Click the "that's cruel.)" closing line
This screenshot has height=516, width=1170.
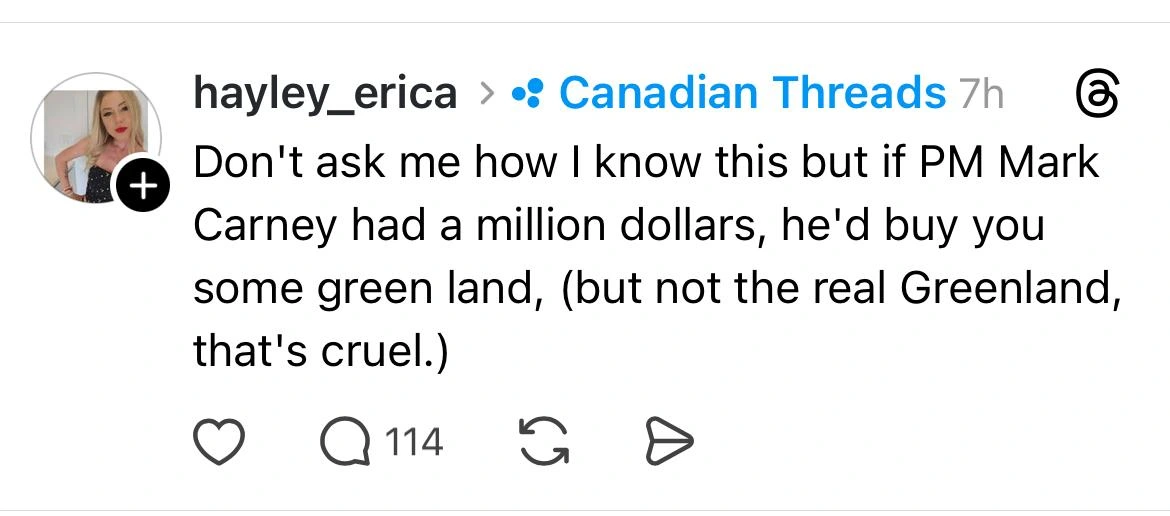(x=320, y=352)
